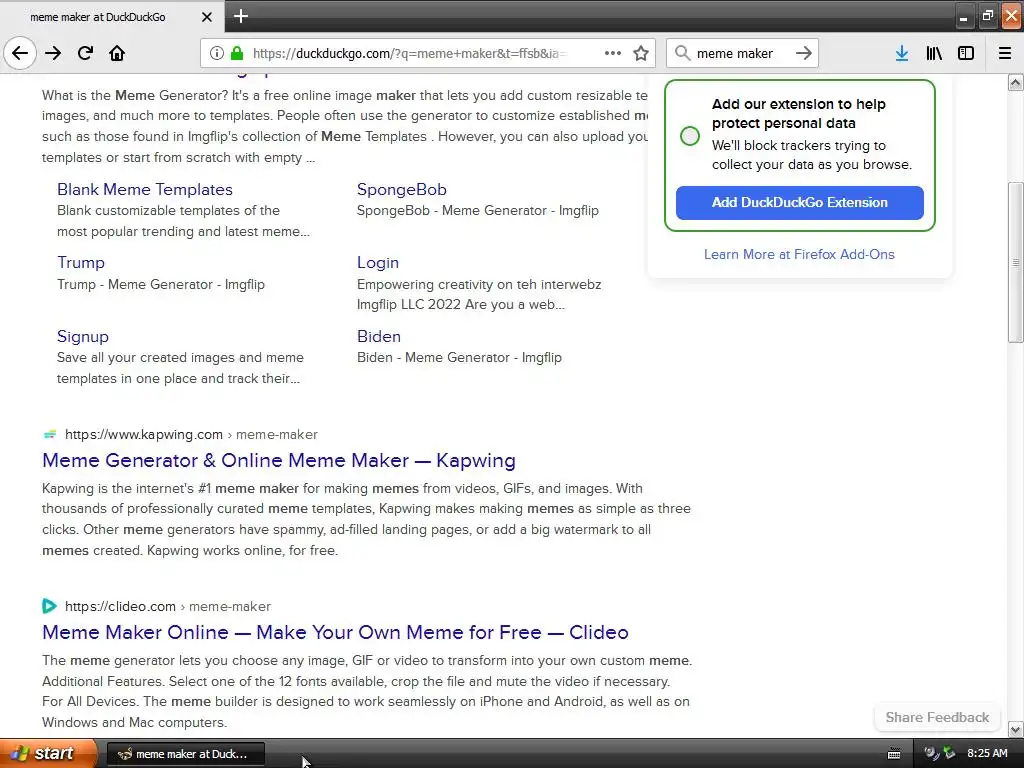
Task: Click text 'Kapwing works online, for free.'
Action: tap(242, 551)
